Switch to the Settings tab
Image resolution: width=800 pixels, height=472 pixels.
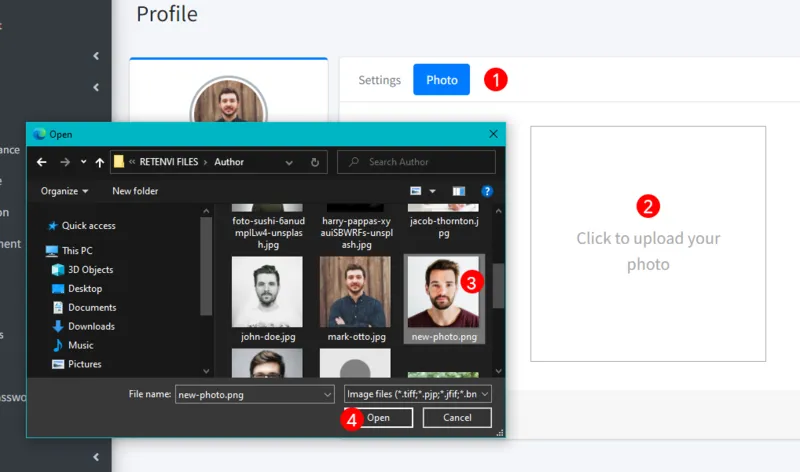379,80
